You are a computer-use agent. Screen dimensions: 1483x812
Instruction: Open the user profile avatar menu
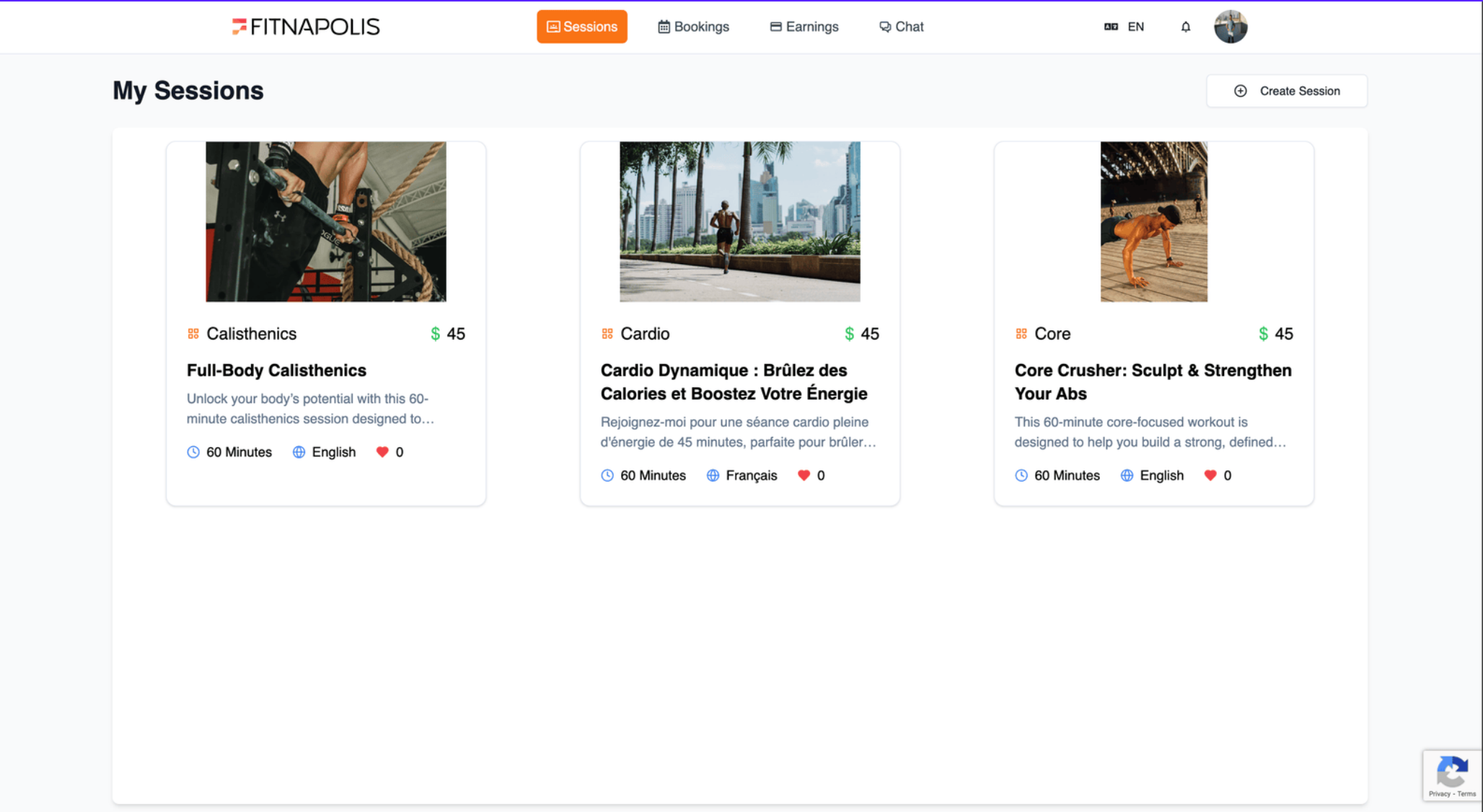[x=1231, y=27]
